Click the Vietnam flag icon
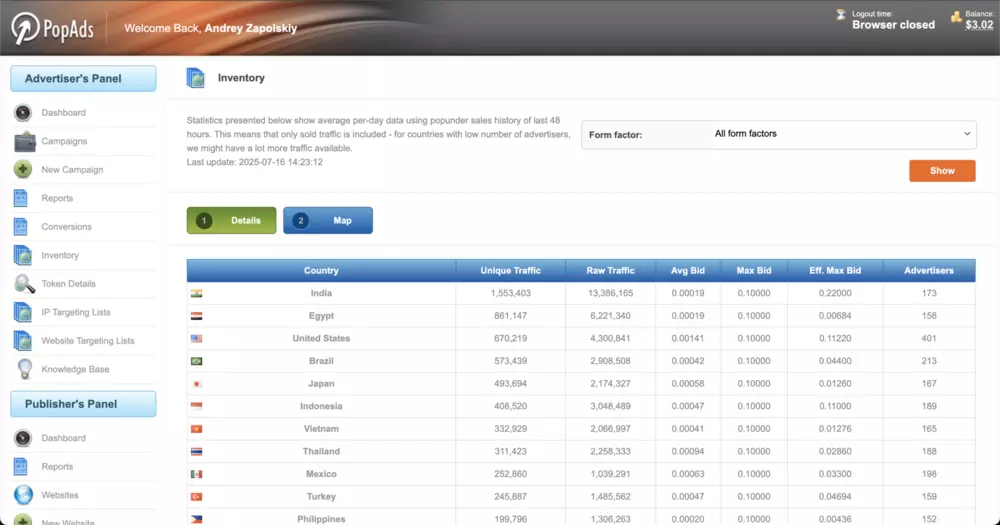This screenshot has width=1000, height=525. (x=196, y=429)
